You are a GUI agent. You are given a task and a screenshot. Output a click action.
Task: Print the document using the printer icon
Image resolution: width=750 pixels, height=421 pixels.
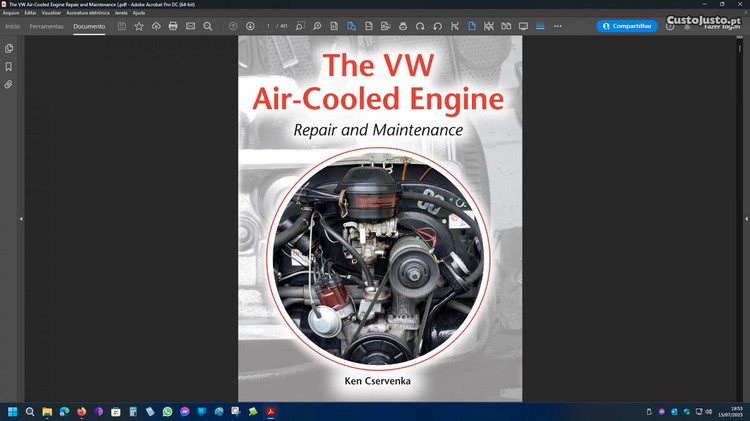pos(173,26)
